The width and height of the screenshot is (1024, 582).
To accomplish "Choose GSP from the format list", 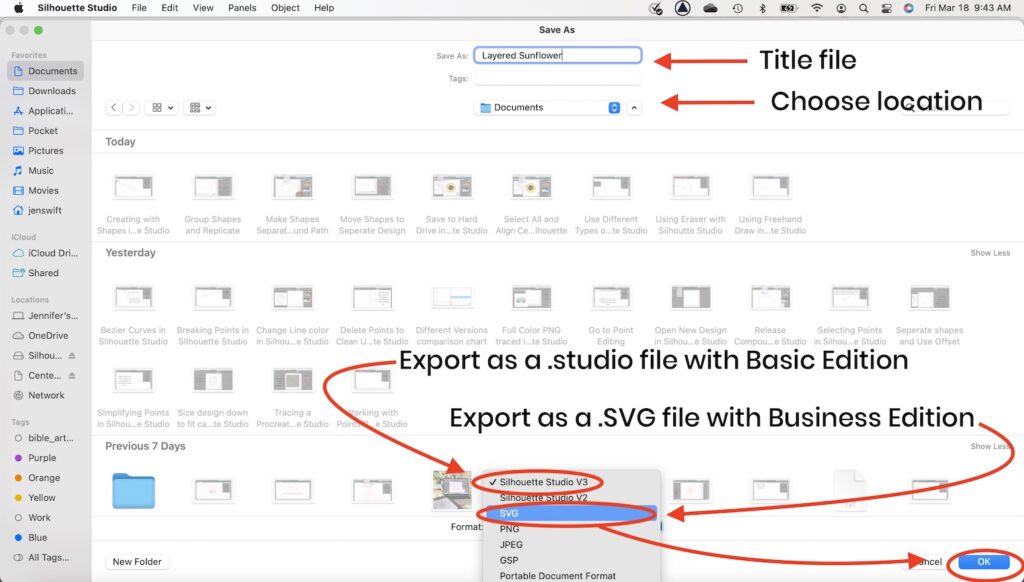I will (x=571, y=560).
